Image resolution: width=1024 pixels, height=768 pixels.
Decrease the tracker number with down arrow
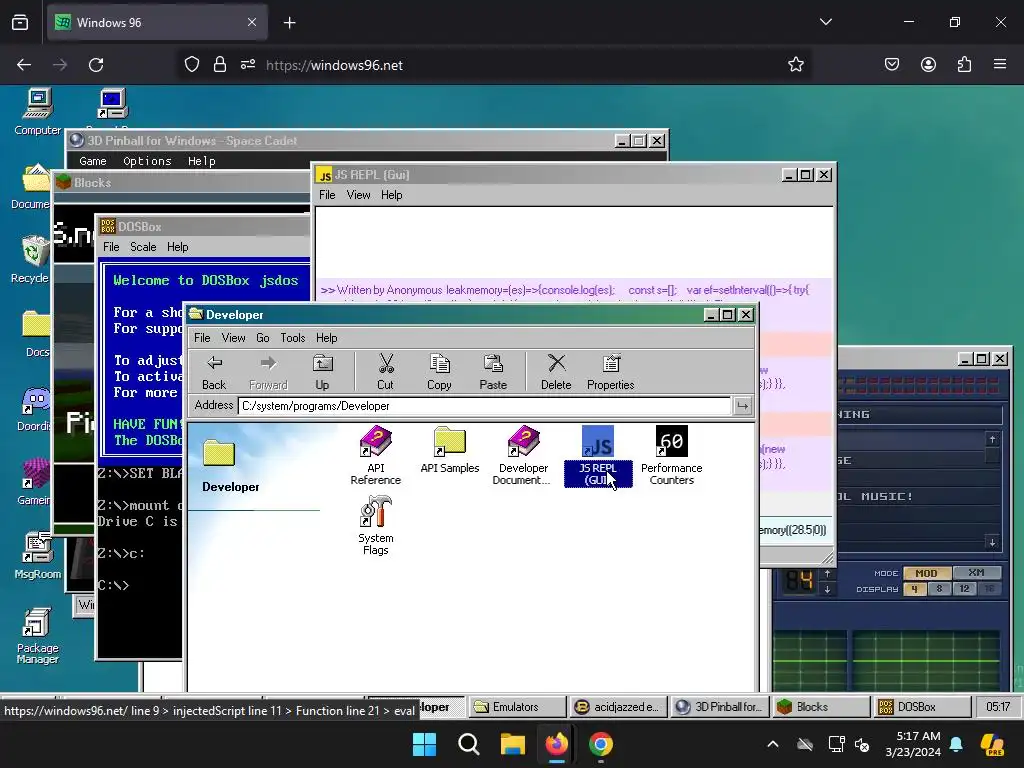(827, 589)
